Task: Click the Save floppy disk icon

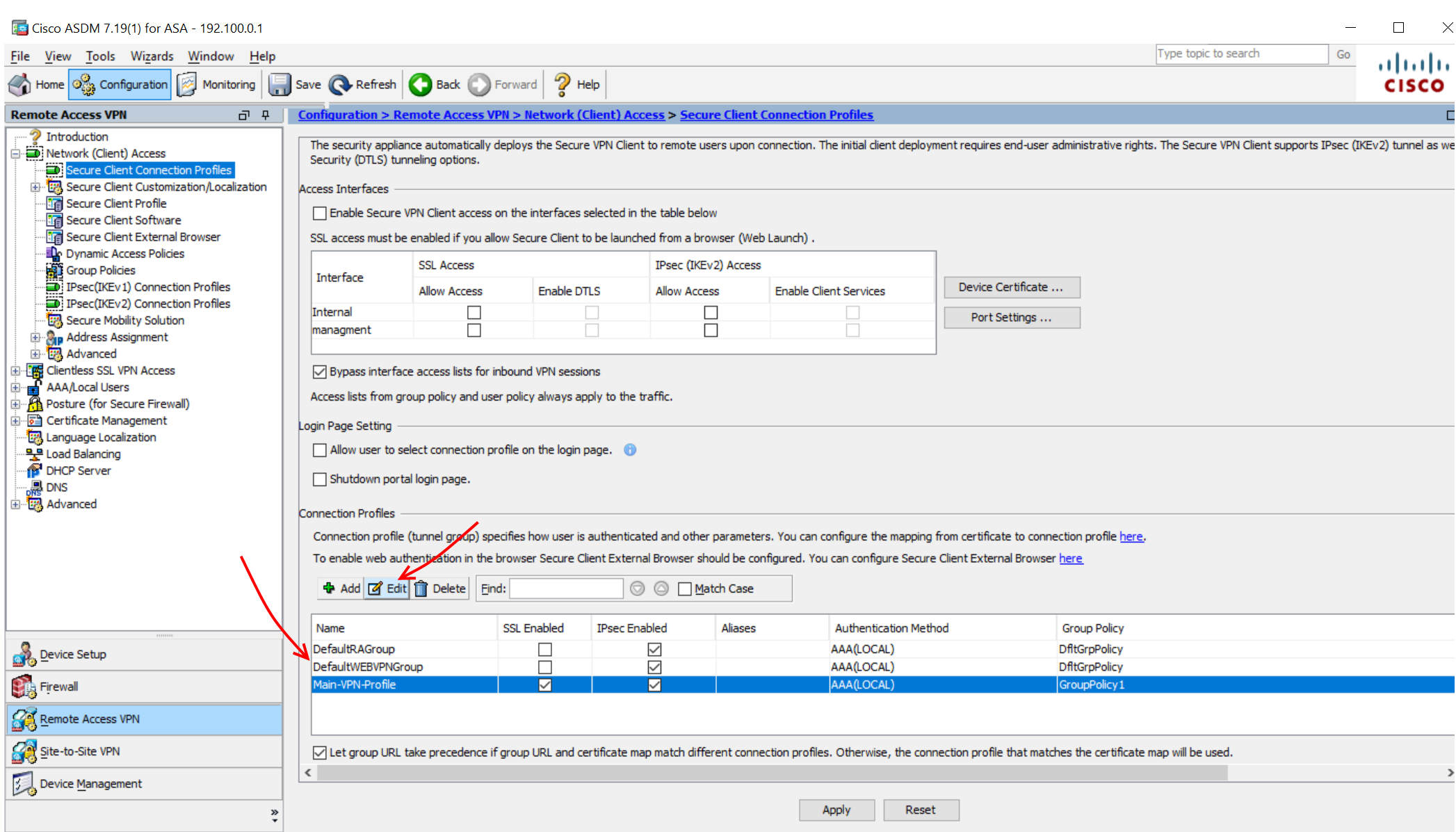Action: click(x=280, y=85)
